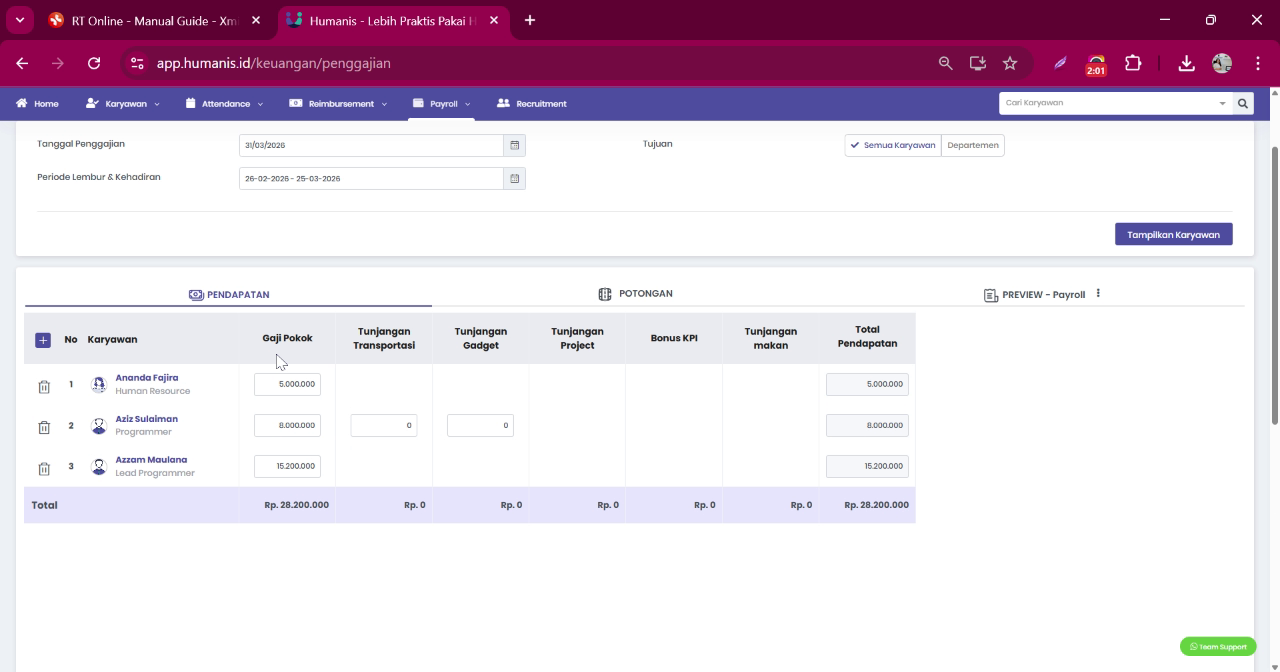Click the page vertical scrollbar
The image size is (1280, 672).
click(x=1274, y=285)
